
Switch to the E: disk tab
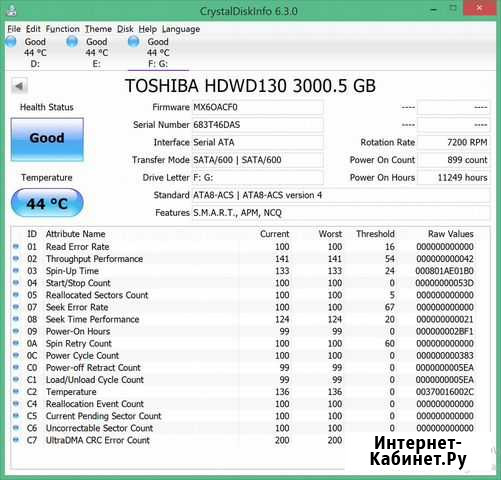click(97, 53)
